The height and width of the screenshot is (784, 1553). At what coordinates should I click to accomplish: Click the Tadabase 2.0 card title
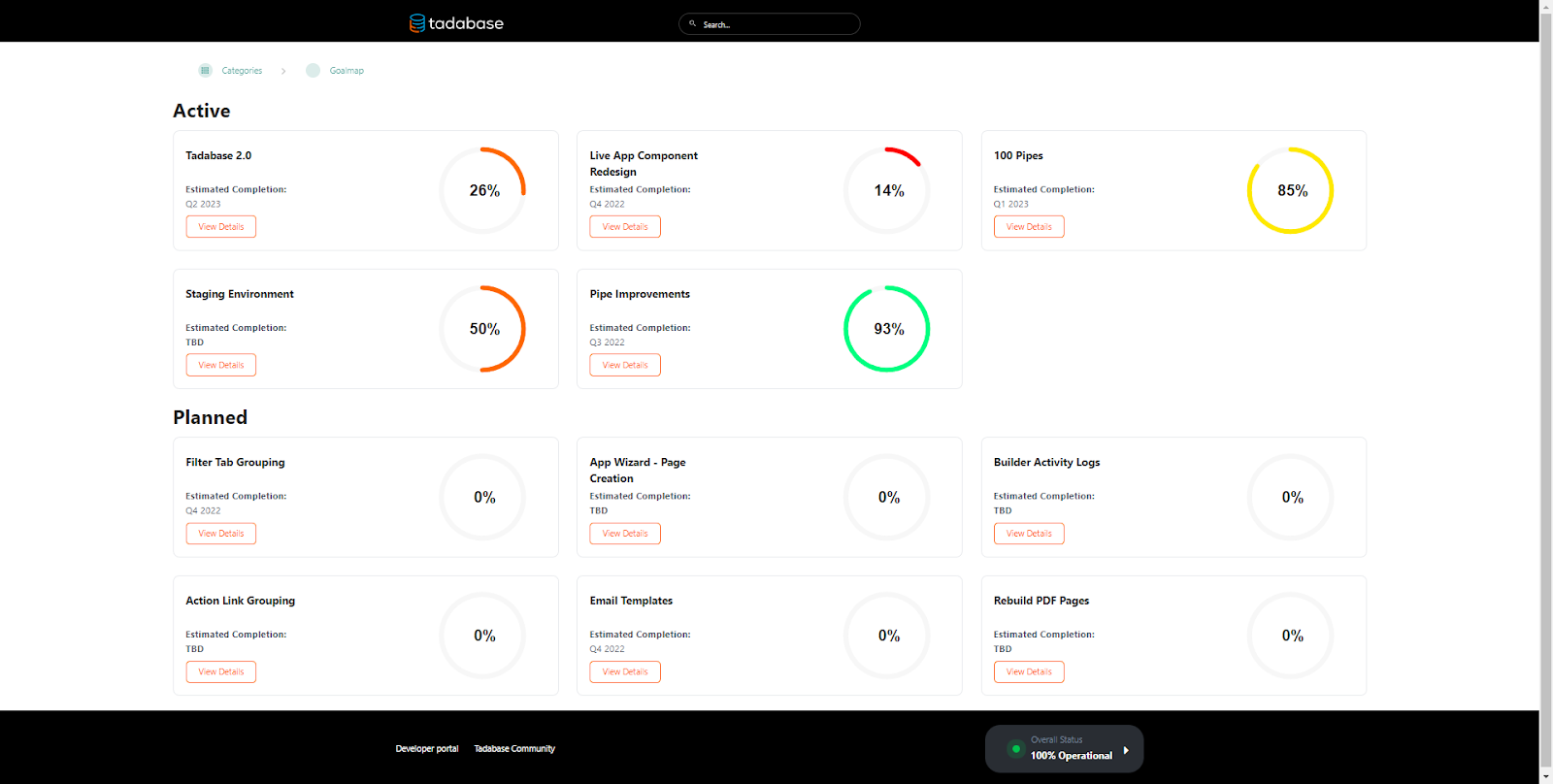tap(218, 155)
